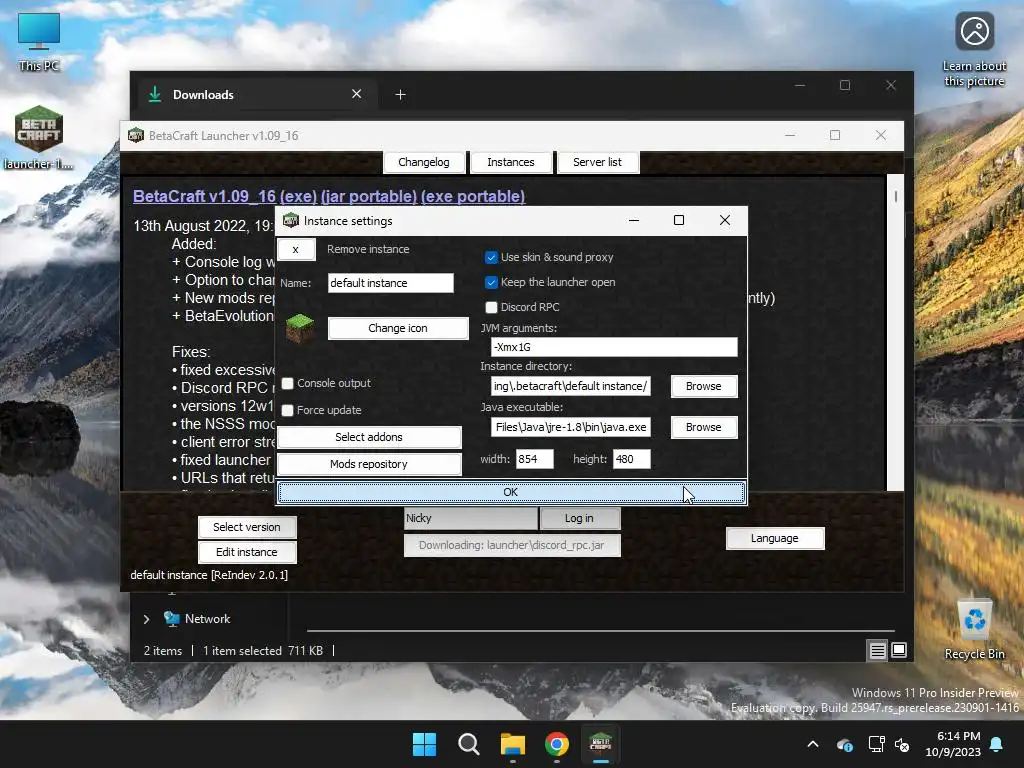Add new tab in Explorer window

(400, 95)
